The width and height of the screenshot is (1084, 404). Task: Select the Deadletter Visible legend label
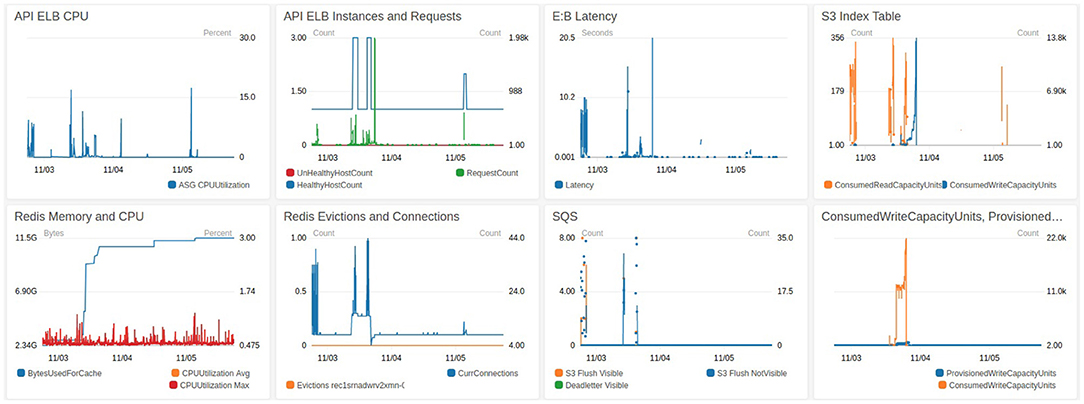[599, 385]
